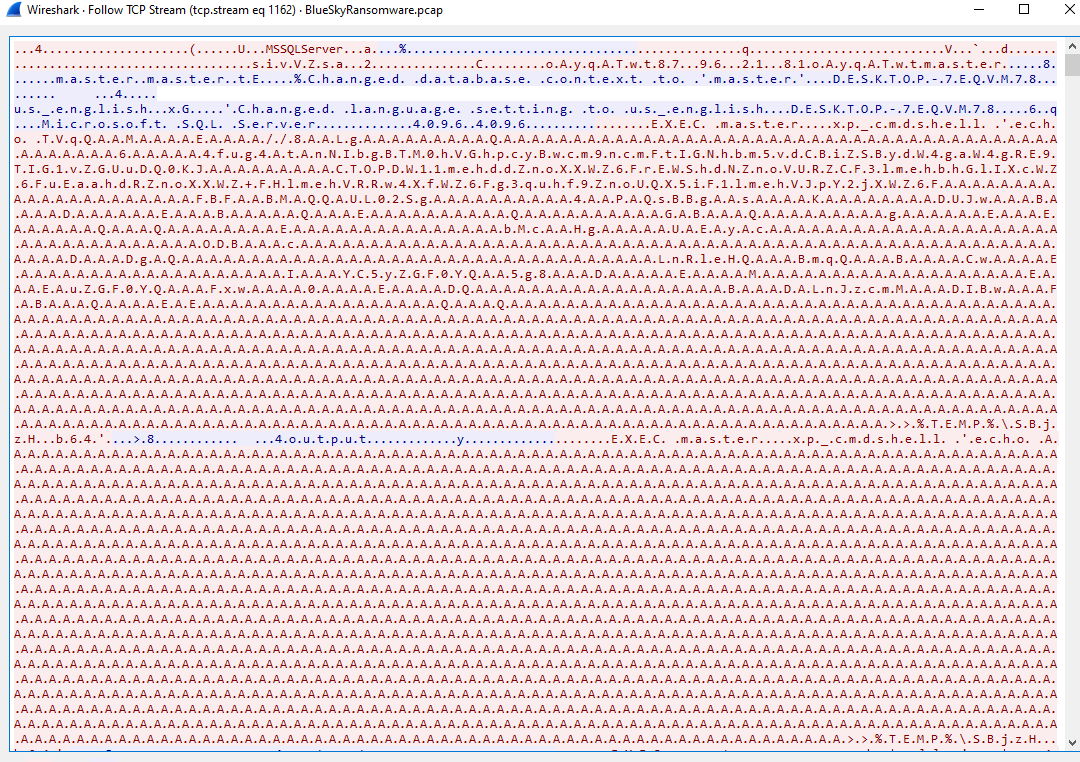Click the Wireshark icon in the title bar
1080x762 pixels.
(11, 9)
